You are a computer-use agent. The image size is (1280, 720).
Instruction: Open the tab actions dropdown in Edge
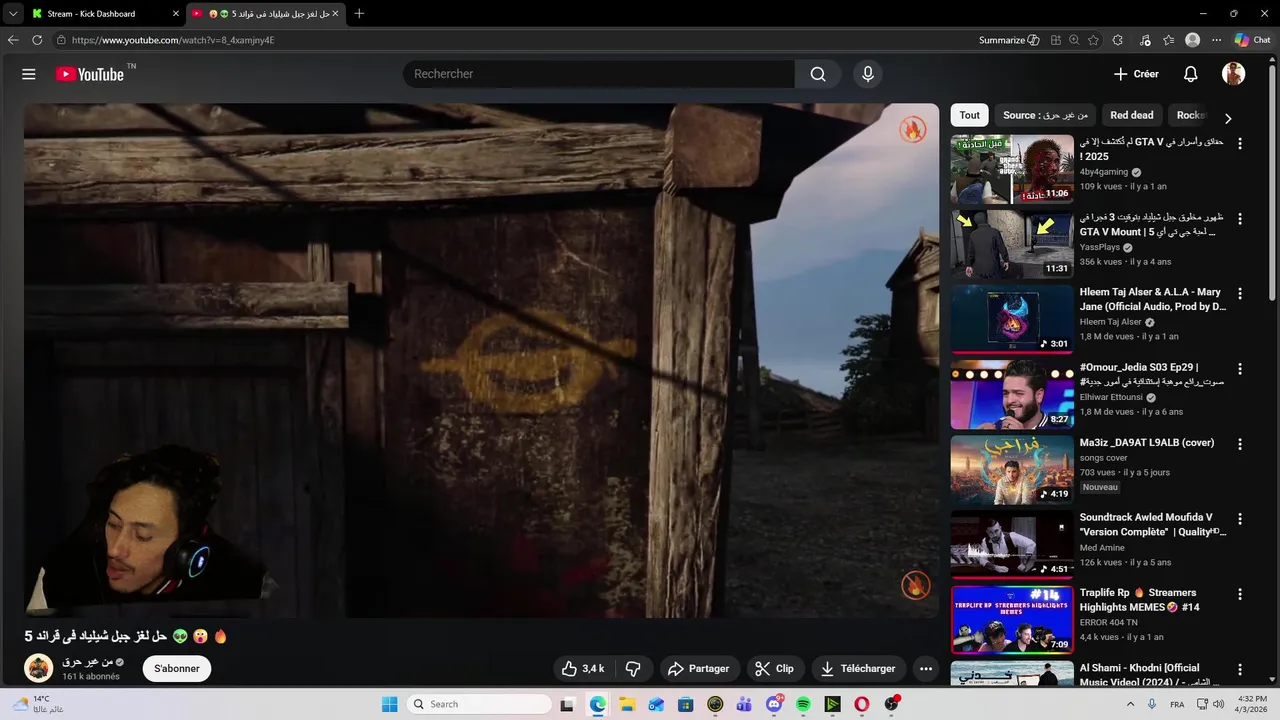(13, 14)
